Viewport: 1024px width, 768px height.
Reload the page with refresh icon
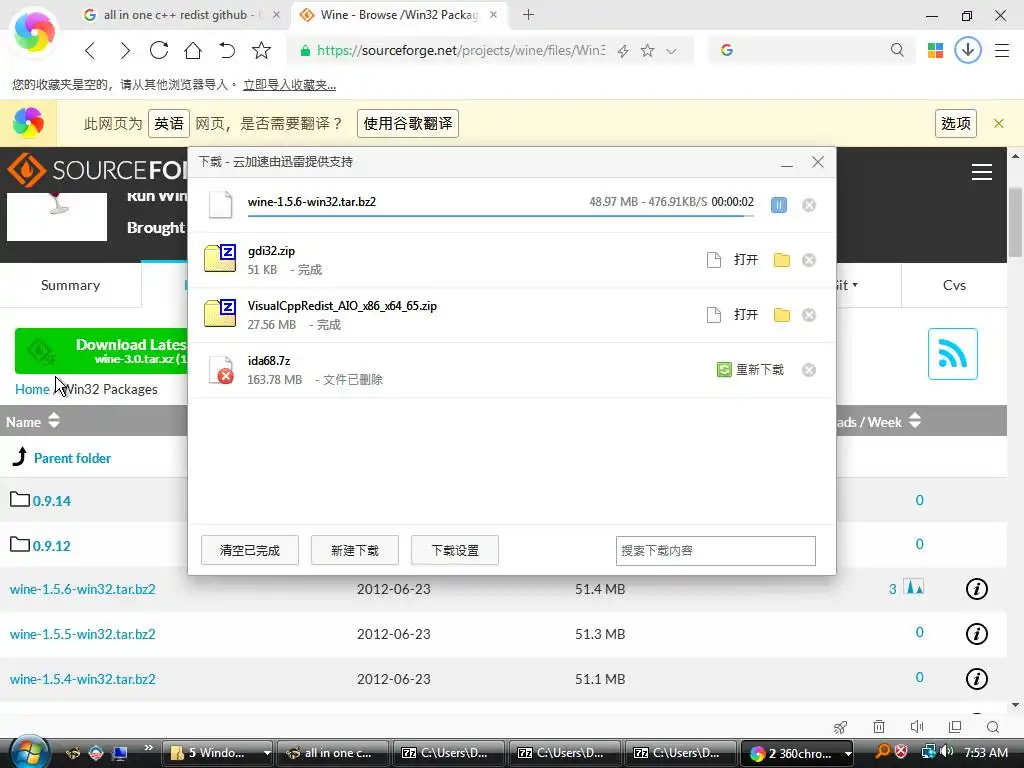159,50
